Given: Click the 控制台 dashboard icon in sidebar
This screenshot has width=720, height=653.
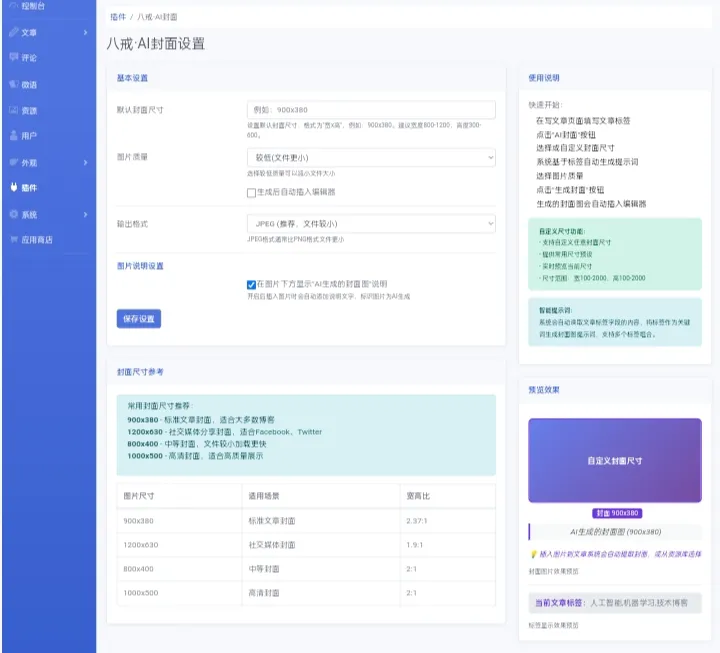Looking at the screenshot, I should [14, 6].
